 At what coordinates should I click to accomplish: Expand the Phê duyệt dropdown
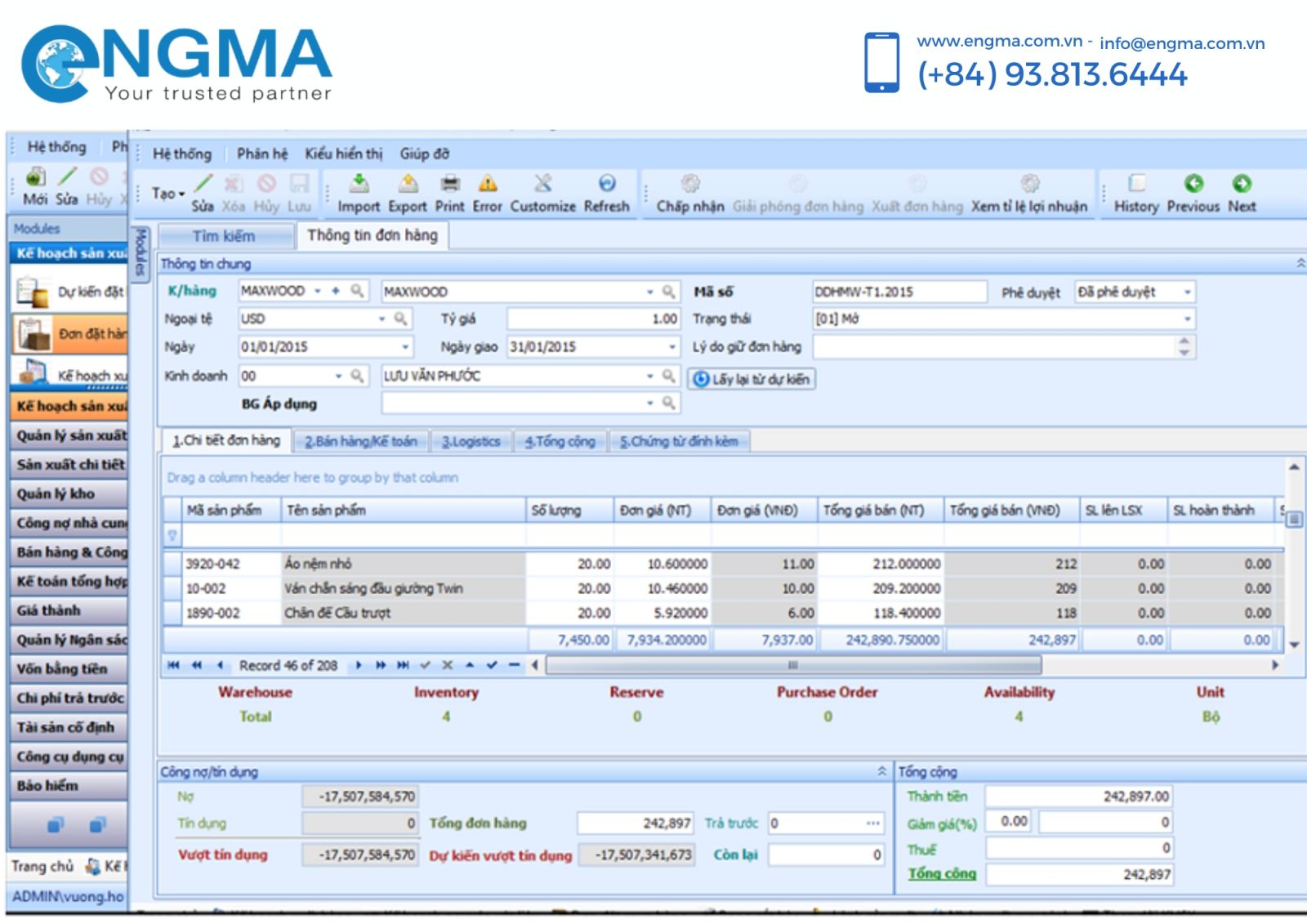pyautogui.click(x=1187, y=292)
